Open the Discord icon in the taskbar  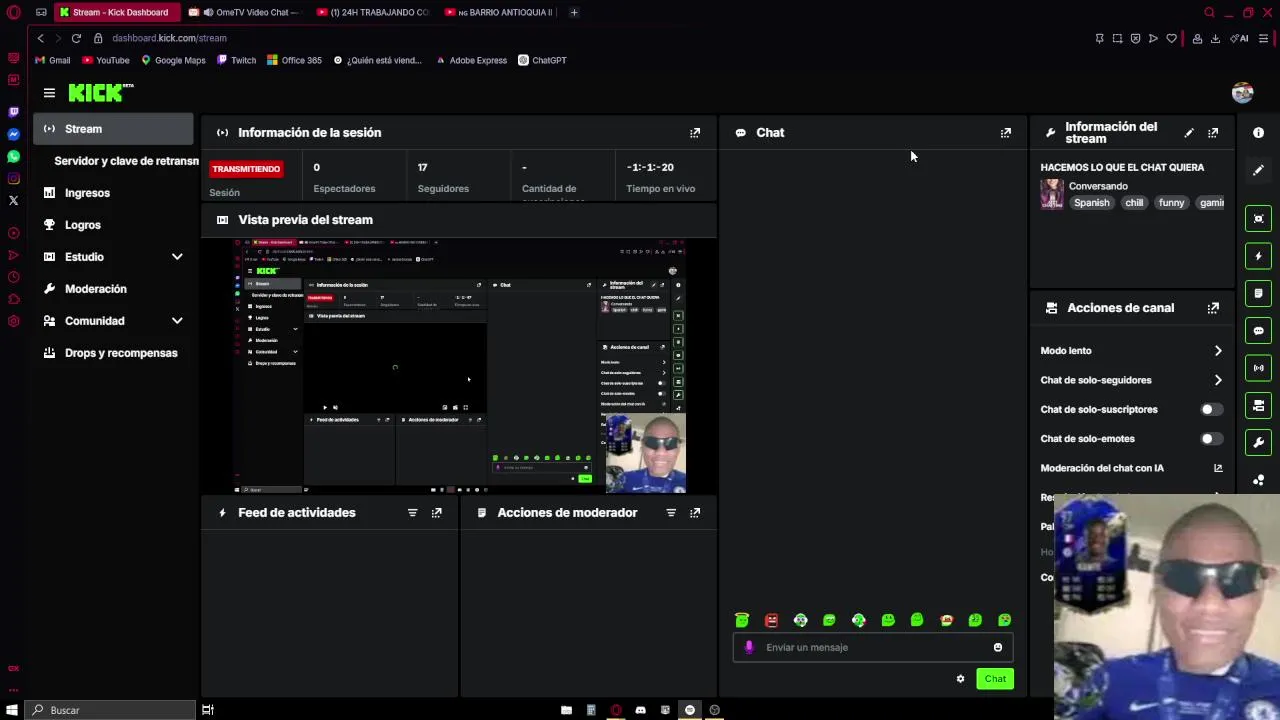640,710
